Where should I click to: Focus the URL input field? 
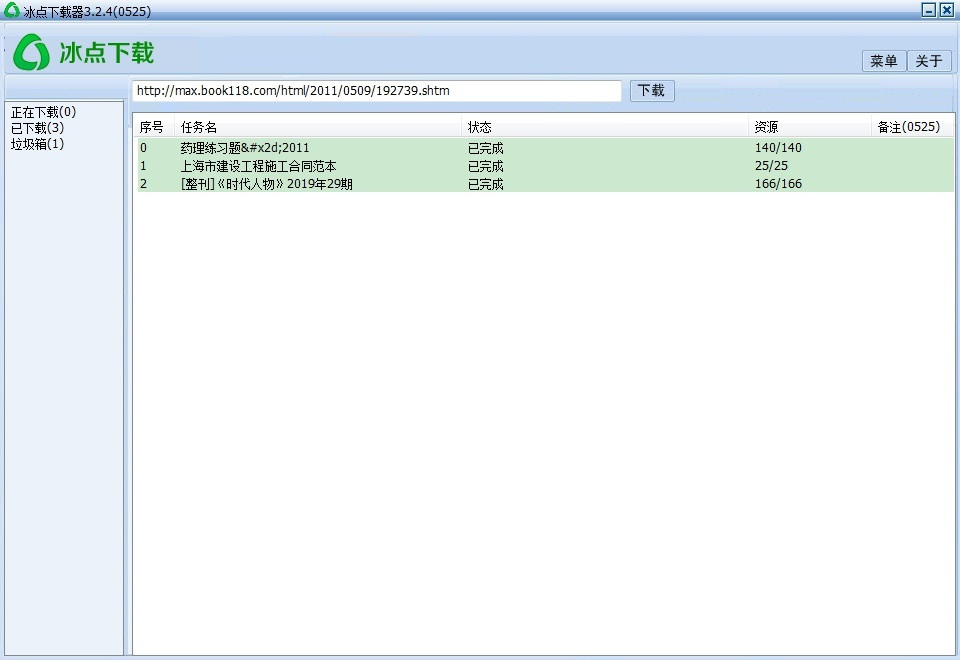377,91
